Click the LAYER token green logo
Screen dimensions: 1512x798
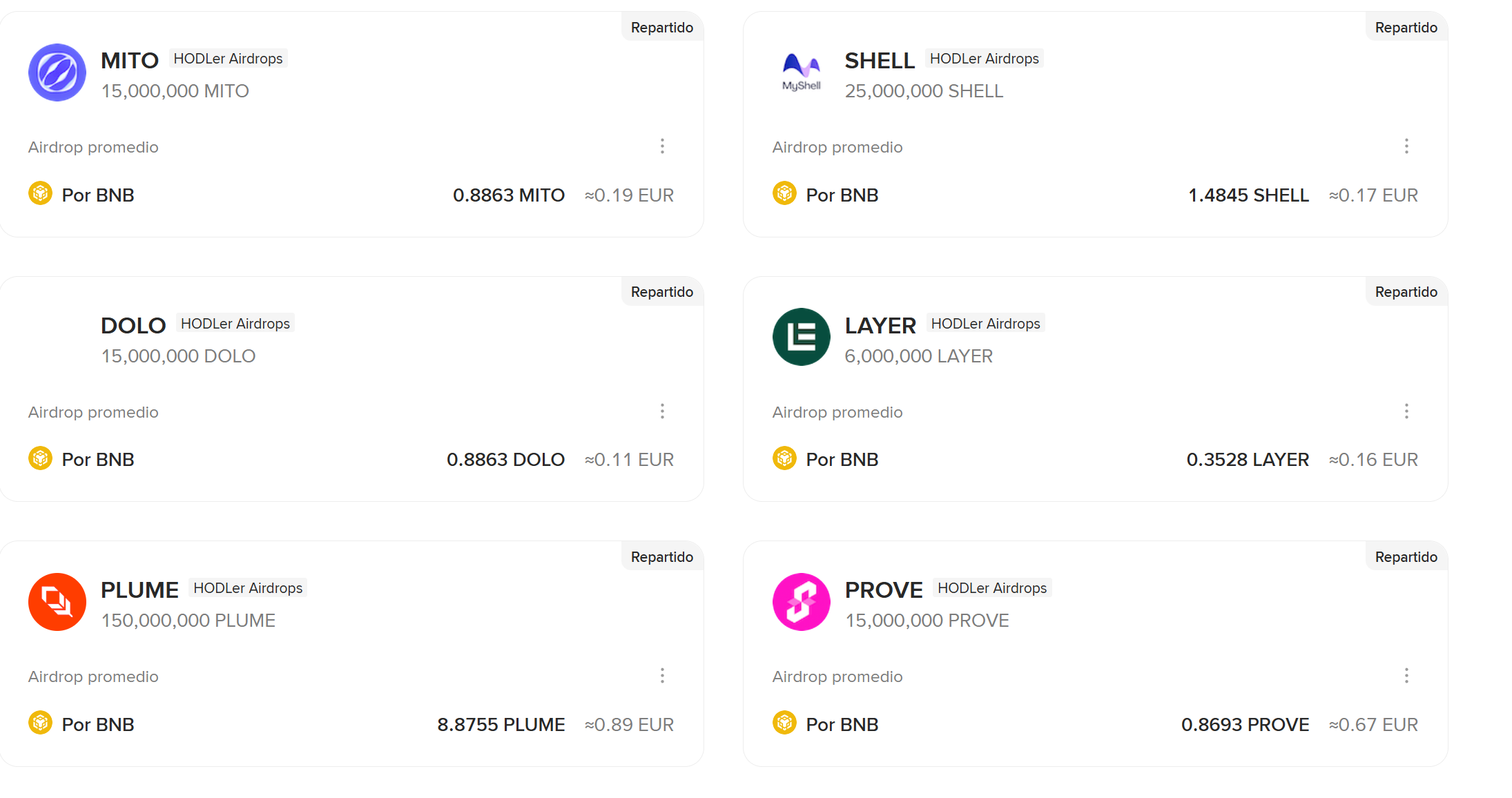pyautogui.click(x=801, y=337)
